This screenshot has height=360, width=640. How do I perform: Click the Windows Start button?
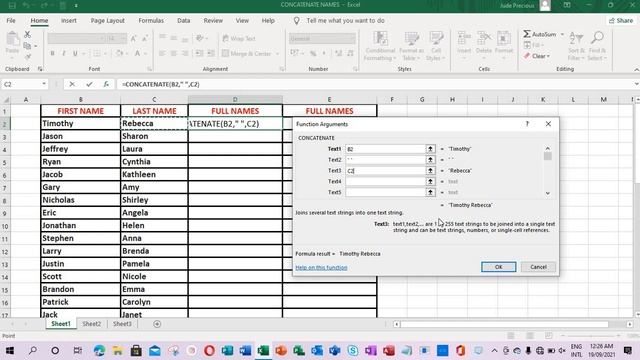pos(10,351)
